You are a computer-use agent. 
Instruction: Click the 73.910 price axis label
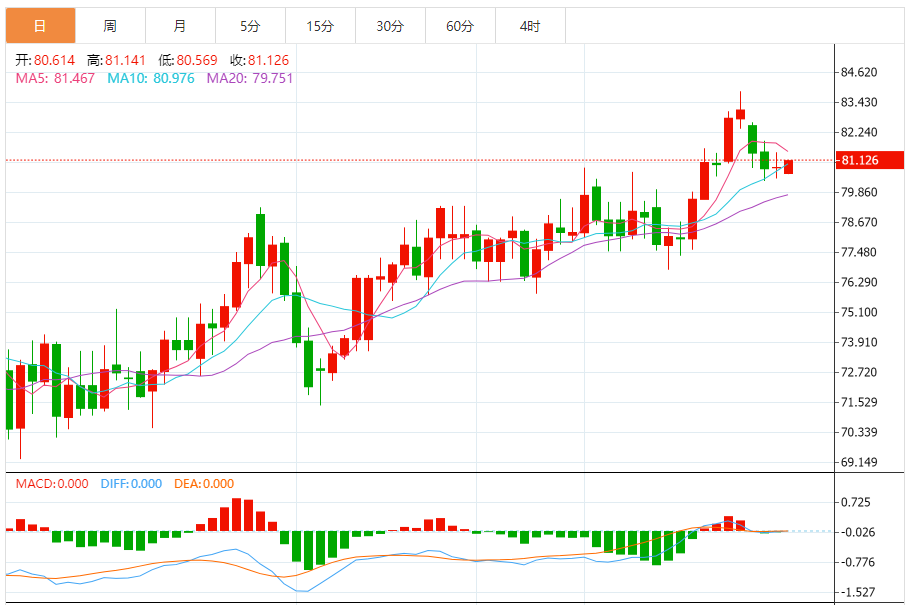click(x=859, y=342)
